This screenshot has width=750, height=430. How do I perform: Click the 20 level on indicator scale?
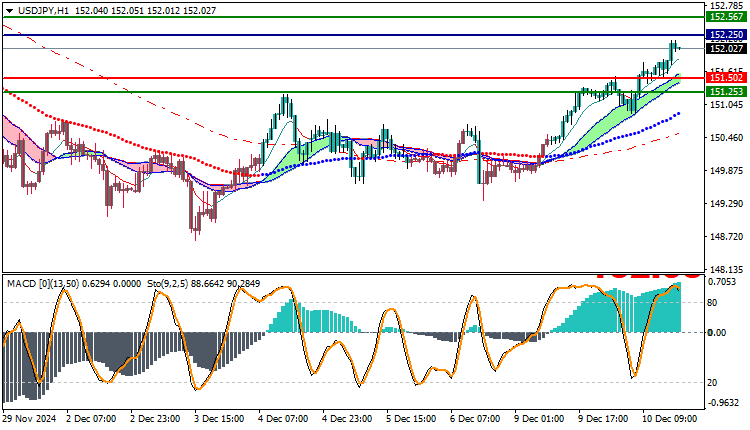712,382
